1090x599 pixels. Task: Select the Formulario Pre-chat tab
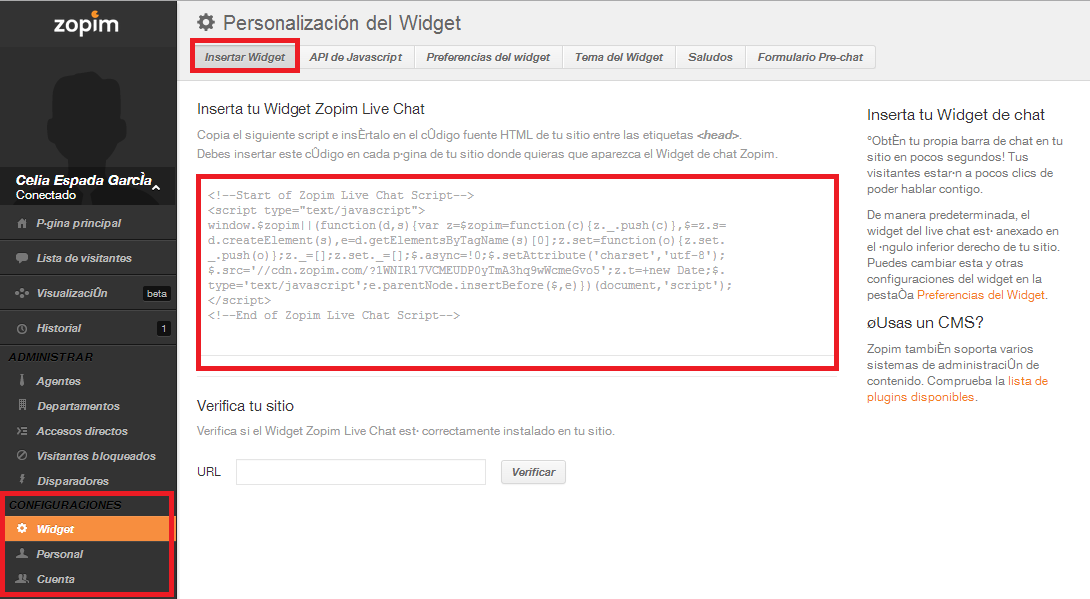pos(810,57)
